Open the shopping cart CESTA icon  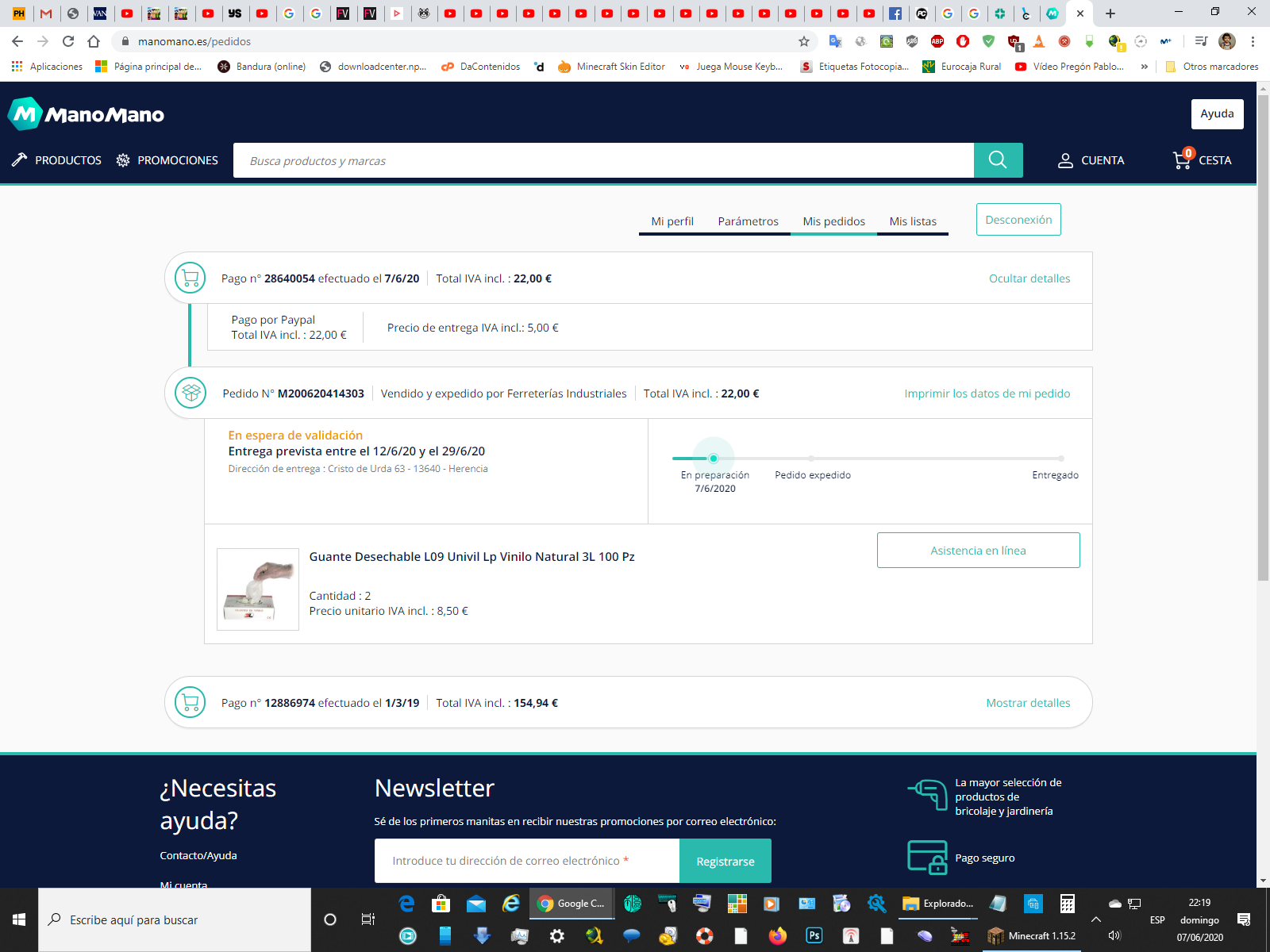click(x=1182, y=159)
